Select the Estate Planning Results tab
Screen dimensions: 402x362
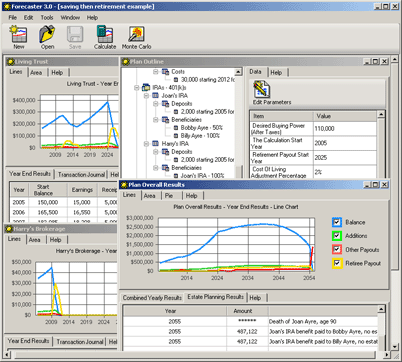click(x=215, y=297)
